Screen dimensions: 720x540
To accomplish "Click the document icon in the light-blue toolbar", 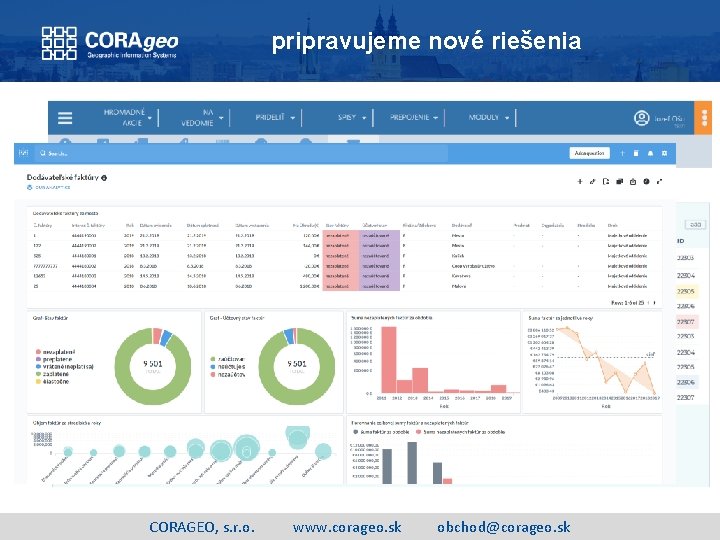I will pyautogui.click(x=636, y=153).
